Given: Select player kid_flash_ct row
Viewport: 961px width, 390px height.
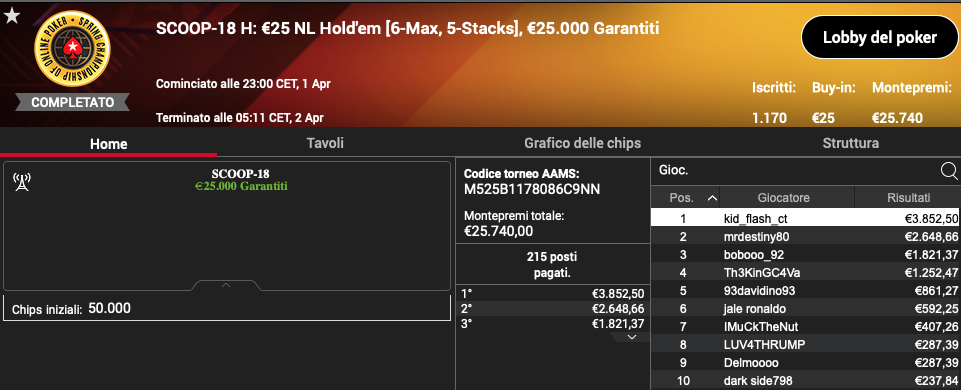Looking at the screenshot, I should tap(805, 219).
